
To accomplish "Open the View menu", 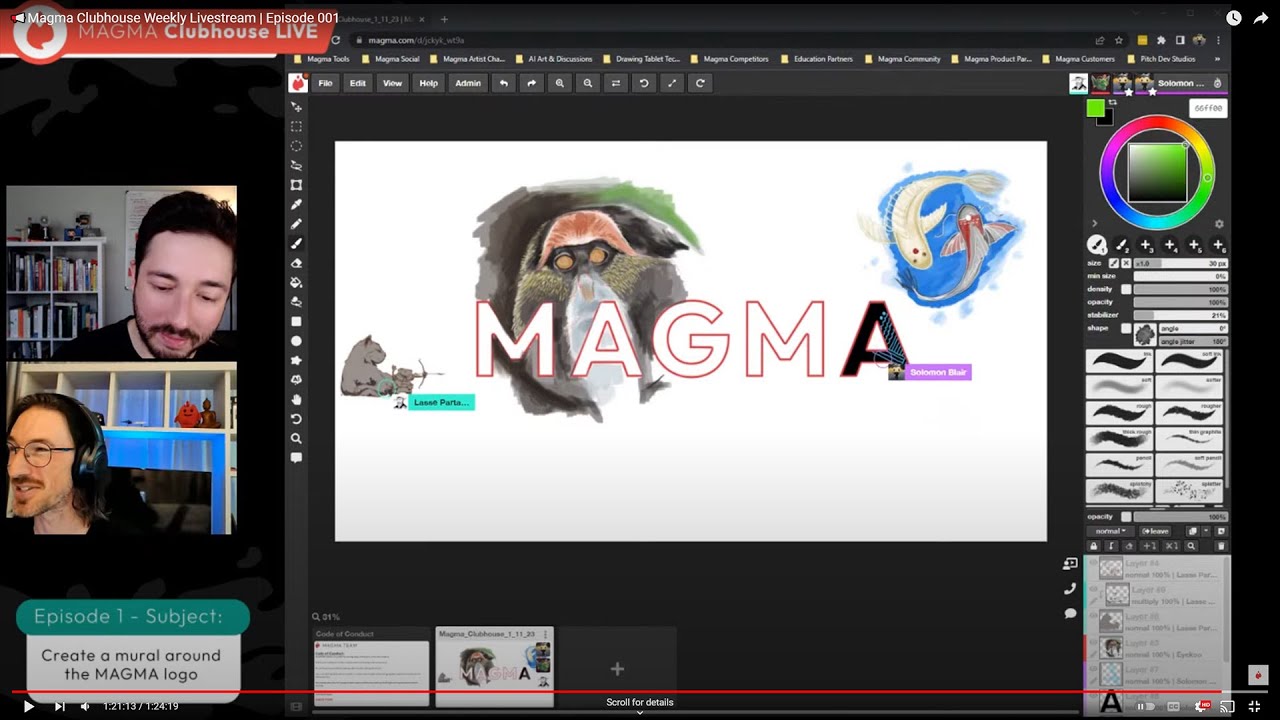I will point(392,83).
